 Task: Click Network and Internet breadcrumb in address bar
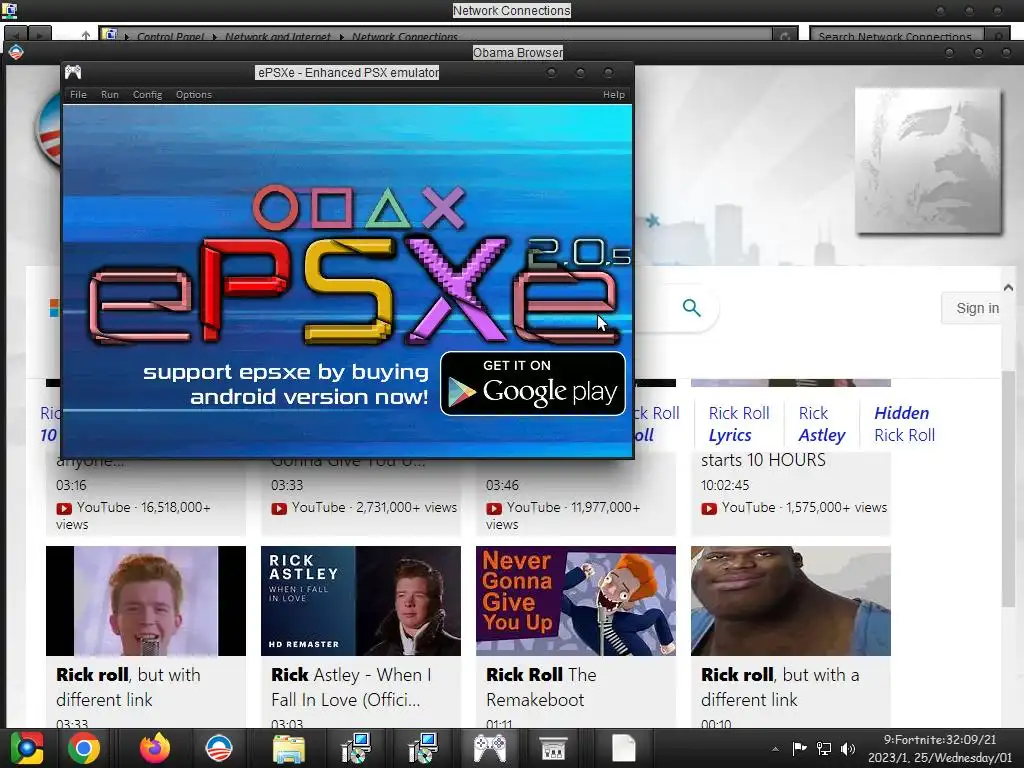pos(278,37)
